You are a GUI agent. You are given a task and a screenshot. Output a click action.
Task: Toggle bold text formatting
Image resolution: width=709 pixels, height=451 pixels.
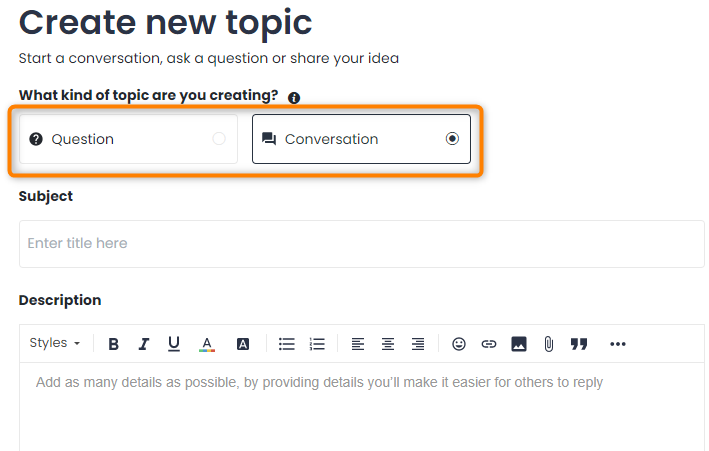(x=113, y=344)
